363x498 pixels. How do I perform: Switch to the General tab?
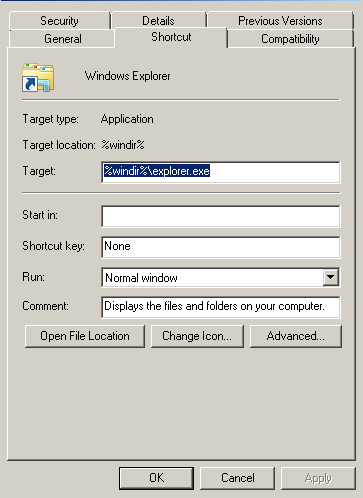tap(62, 39)
